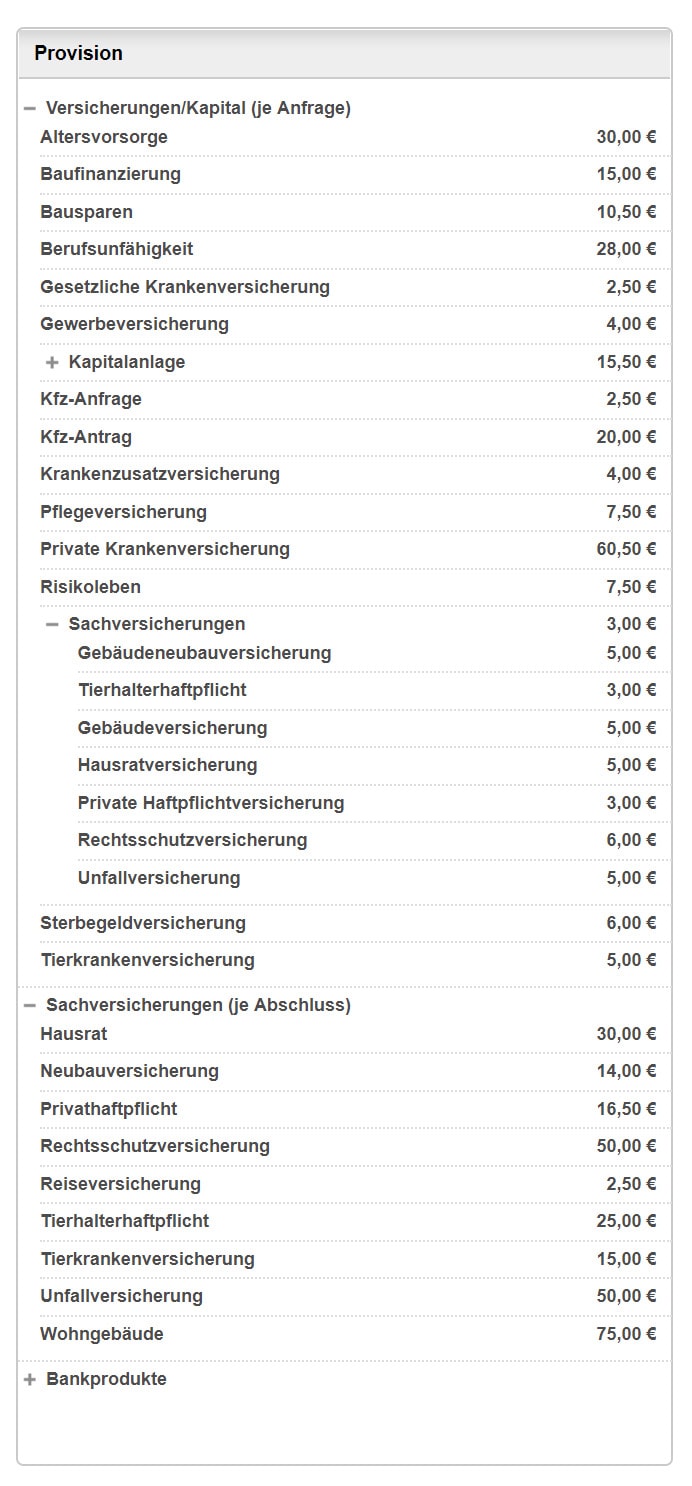Collapse the Sachversicherungen subgroup

click(x=53, y=624)
